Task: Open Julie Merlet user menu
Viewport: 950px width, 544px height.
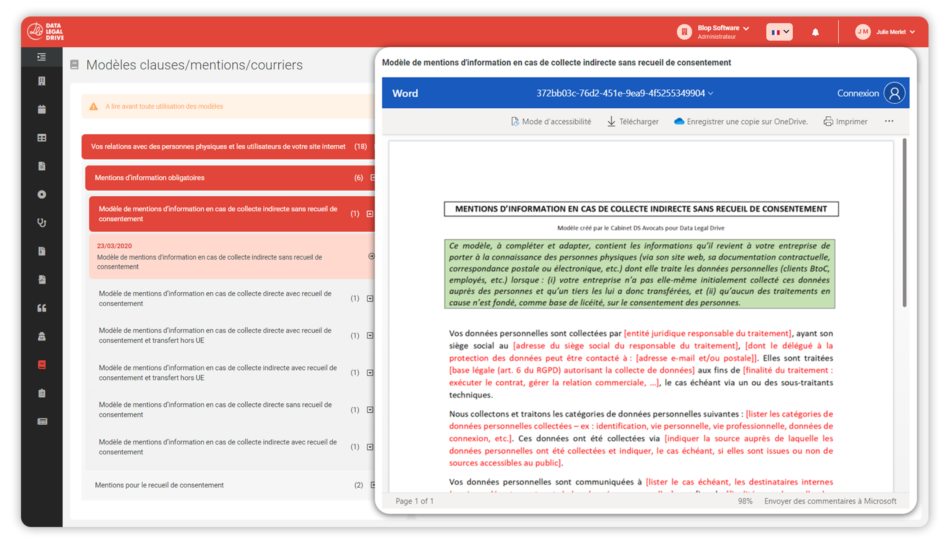Action: 895,32
